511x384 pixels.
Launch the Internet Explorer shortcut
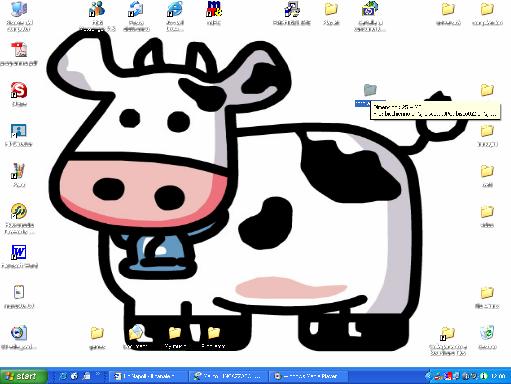tap(175, 9)
